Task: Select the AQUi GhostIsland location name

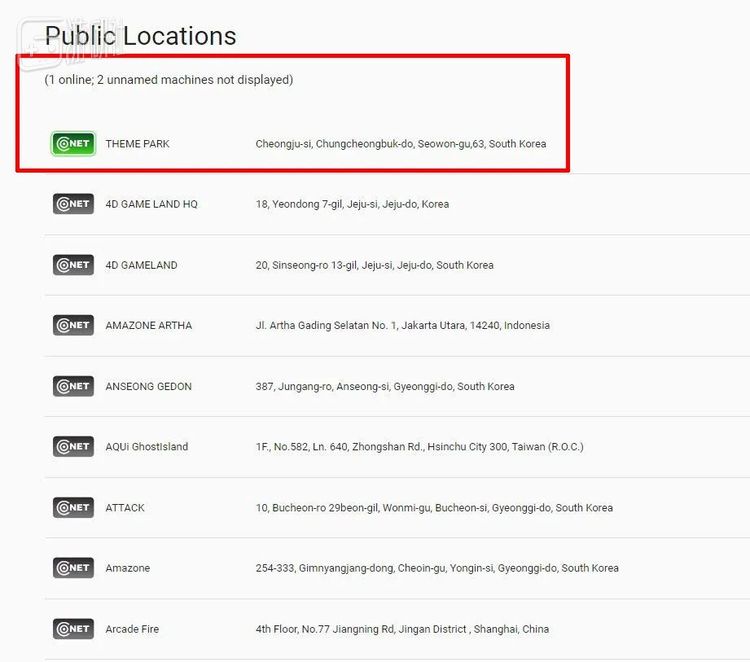Action: 146,447
